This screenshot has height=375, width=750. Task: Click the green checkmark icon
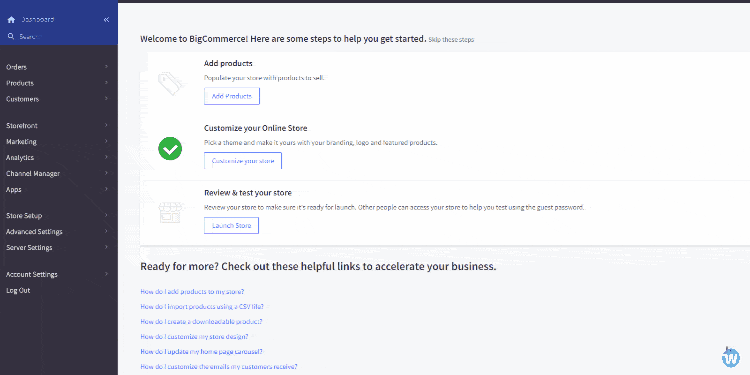tap(170, 148)
